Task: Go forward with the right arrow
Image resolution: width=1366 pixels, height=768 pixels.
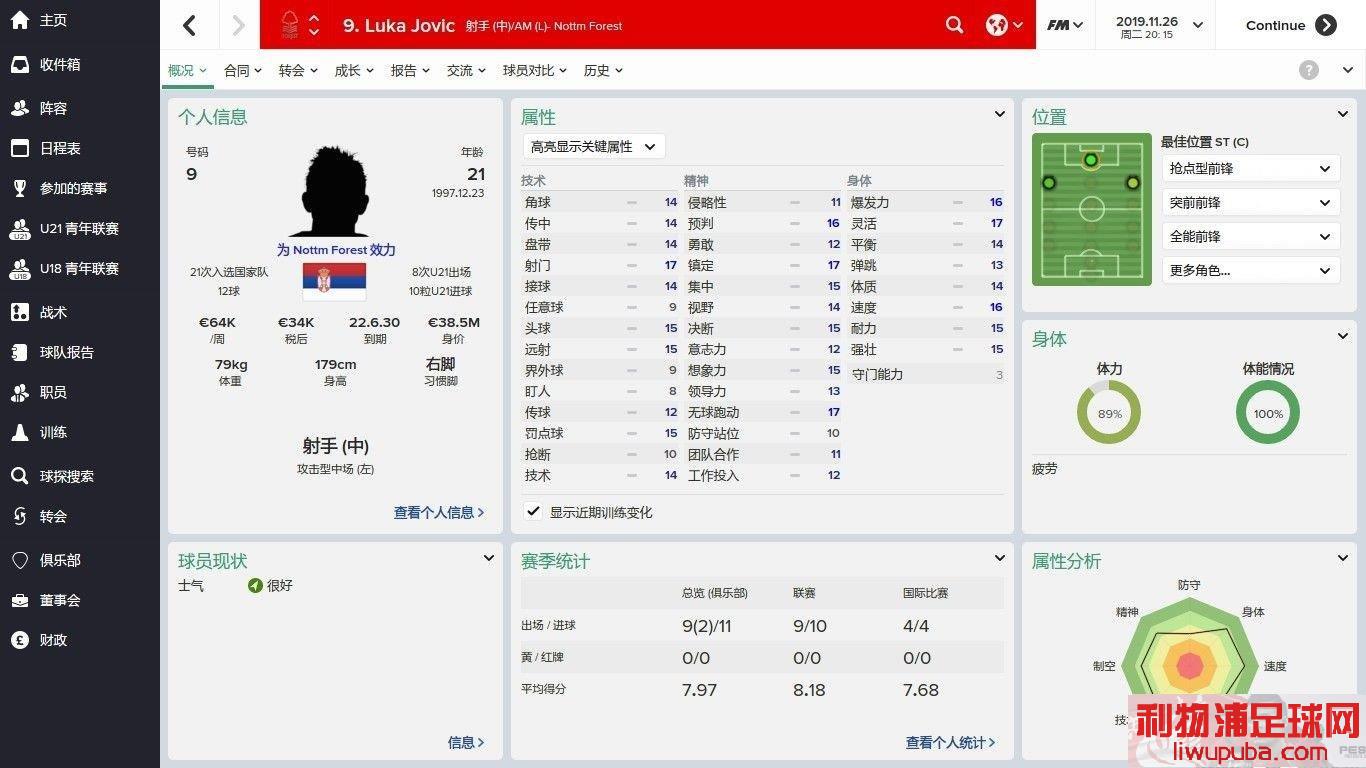Action: 238,25
